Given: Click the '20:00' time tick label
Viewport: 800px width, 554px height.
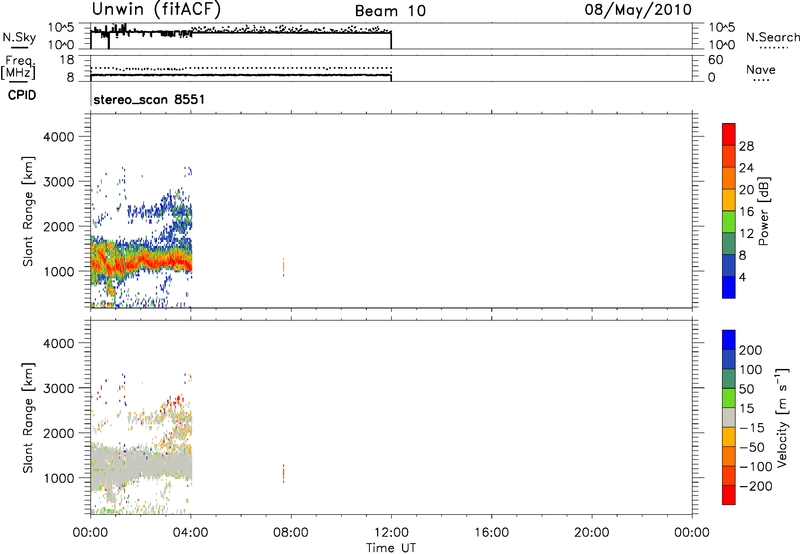Looking at the screenshot, I should click(x=591, y=533).
